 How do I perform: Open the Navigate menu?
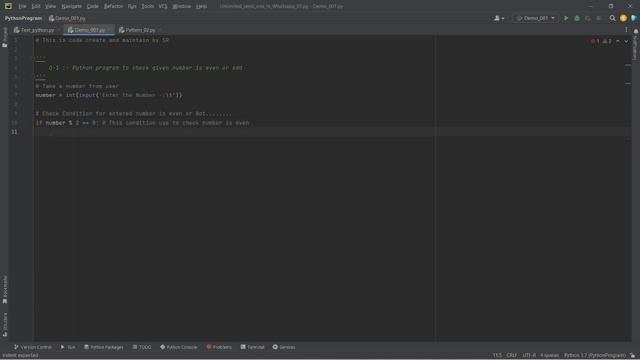coord(71,6)
